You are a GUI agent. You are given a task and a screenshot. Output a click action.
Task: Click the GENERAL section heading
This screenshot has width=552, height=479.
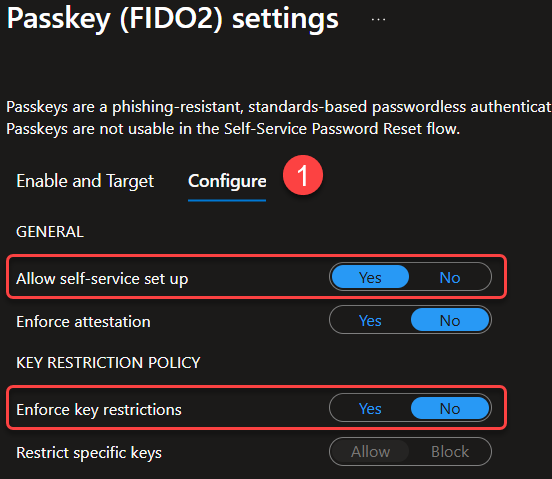click(x=50, y=232)
